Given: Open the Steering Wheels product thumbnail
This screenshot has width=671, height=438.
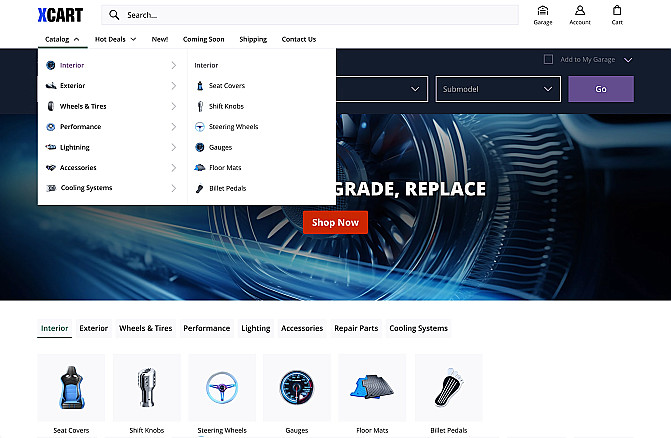Looking at the screenshot, I should coord(222,388).
